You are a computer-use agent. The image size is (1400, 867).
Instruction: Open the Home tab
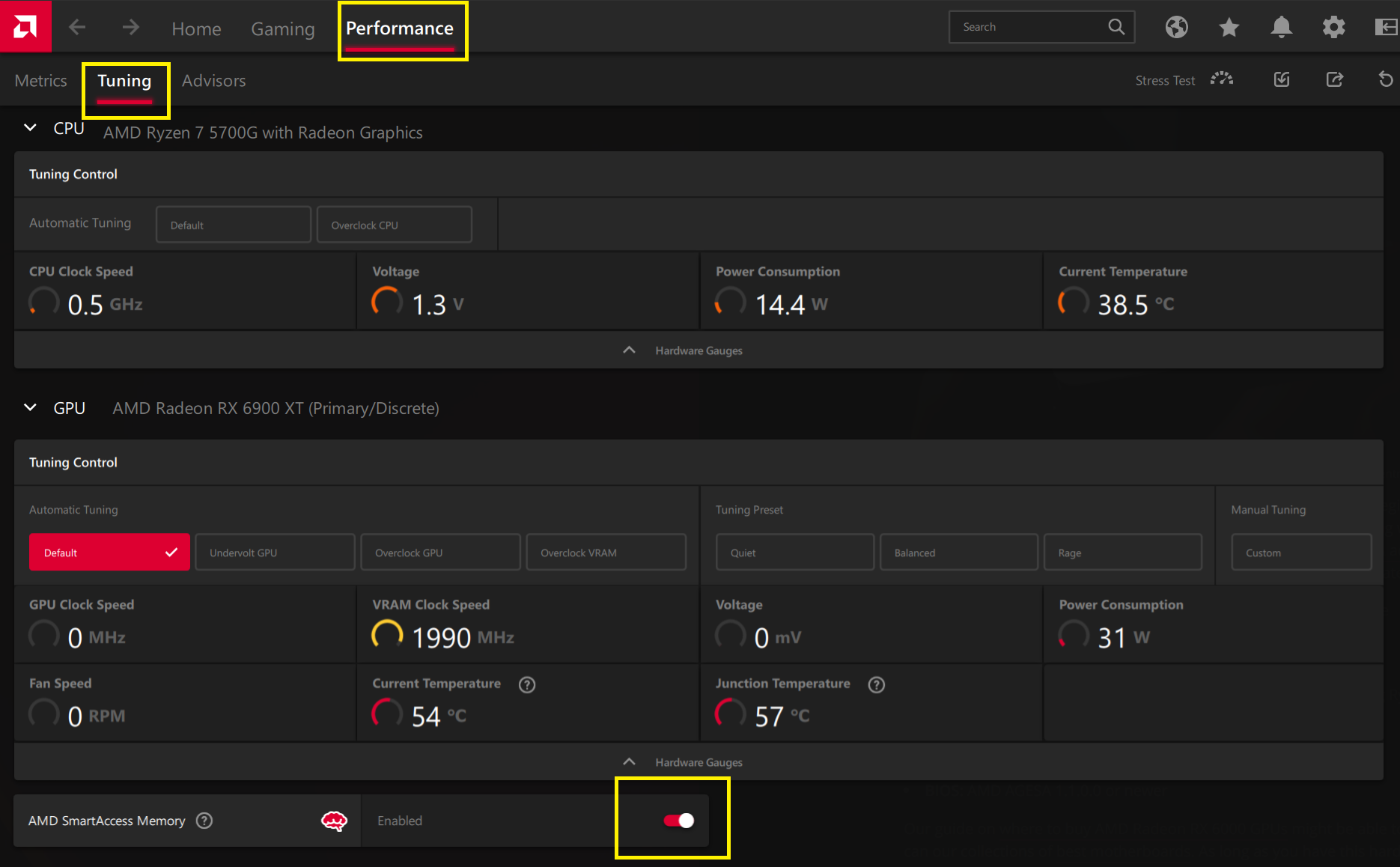(196, 28)
